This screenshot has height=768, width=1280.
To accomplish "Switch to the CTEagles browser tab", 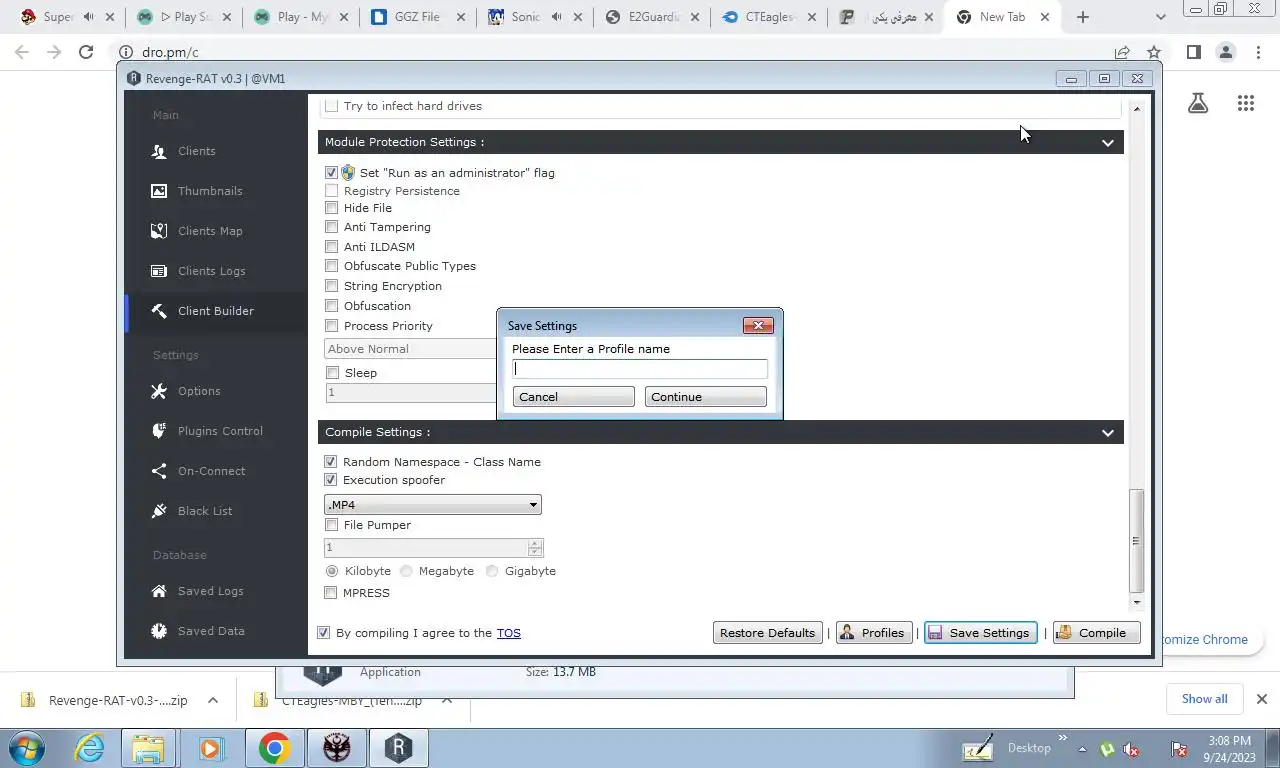I will 770,17.
